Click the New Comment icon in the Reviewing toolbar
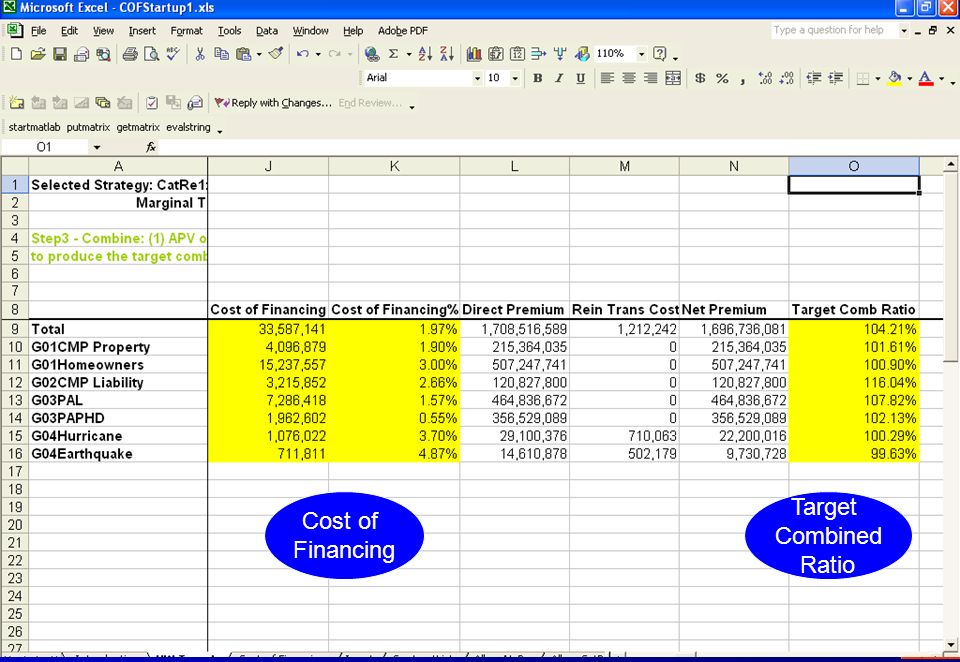 pyautogui.click(x=17, y=103)
